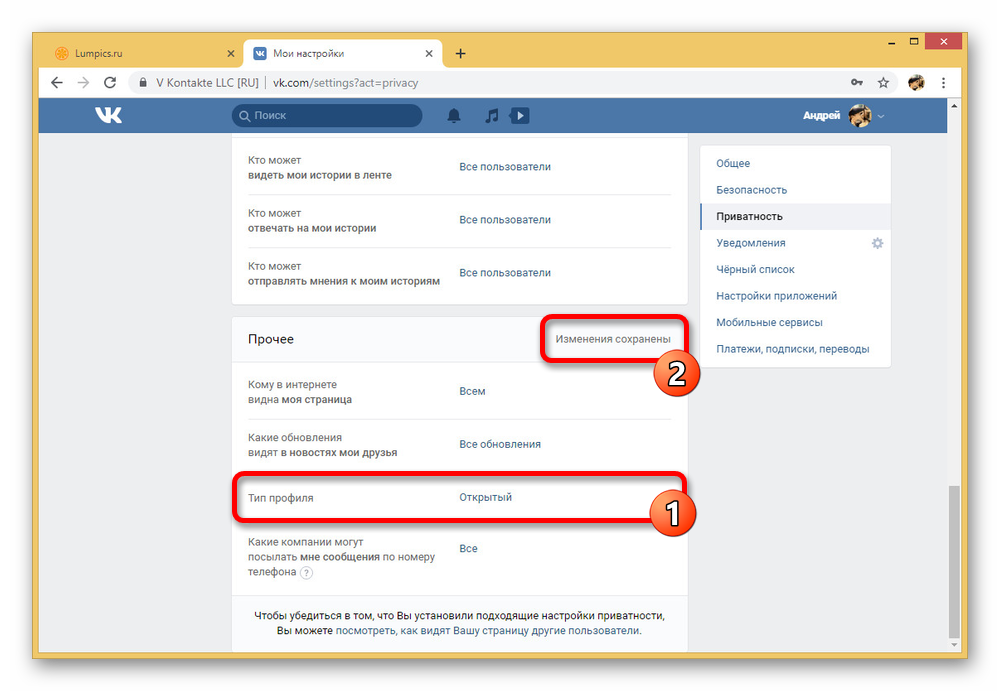Bookmark page with the star icon

pos(883,83)
